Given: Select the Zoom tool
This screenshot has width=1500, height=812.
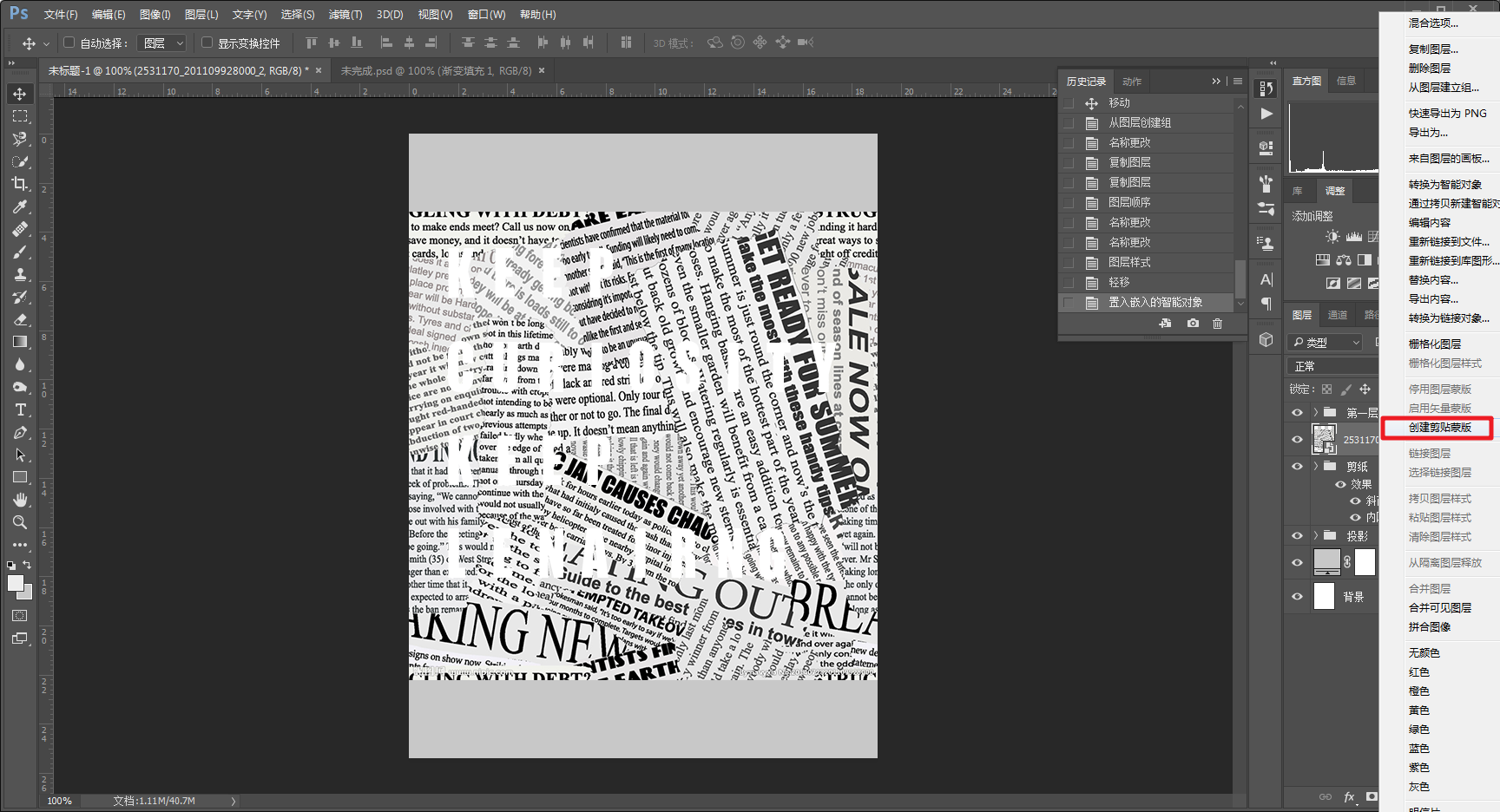Looking at the screenshot, I should [x=19, y=522].
